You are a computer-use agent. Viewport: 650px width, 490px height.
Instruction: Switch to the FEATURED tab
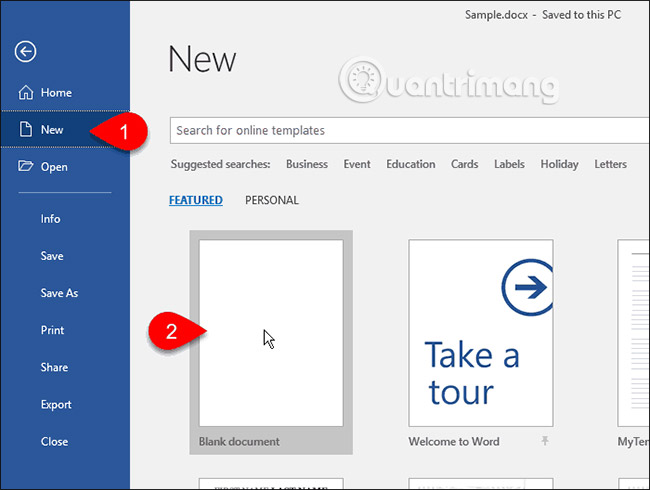196,200
